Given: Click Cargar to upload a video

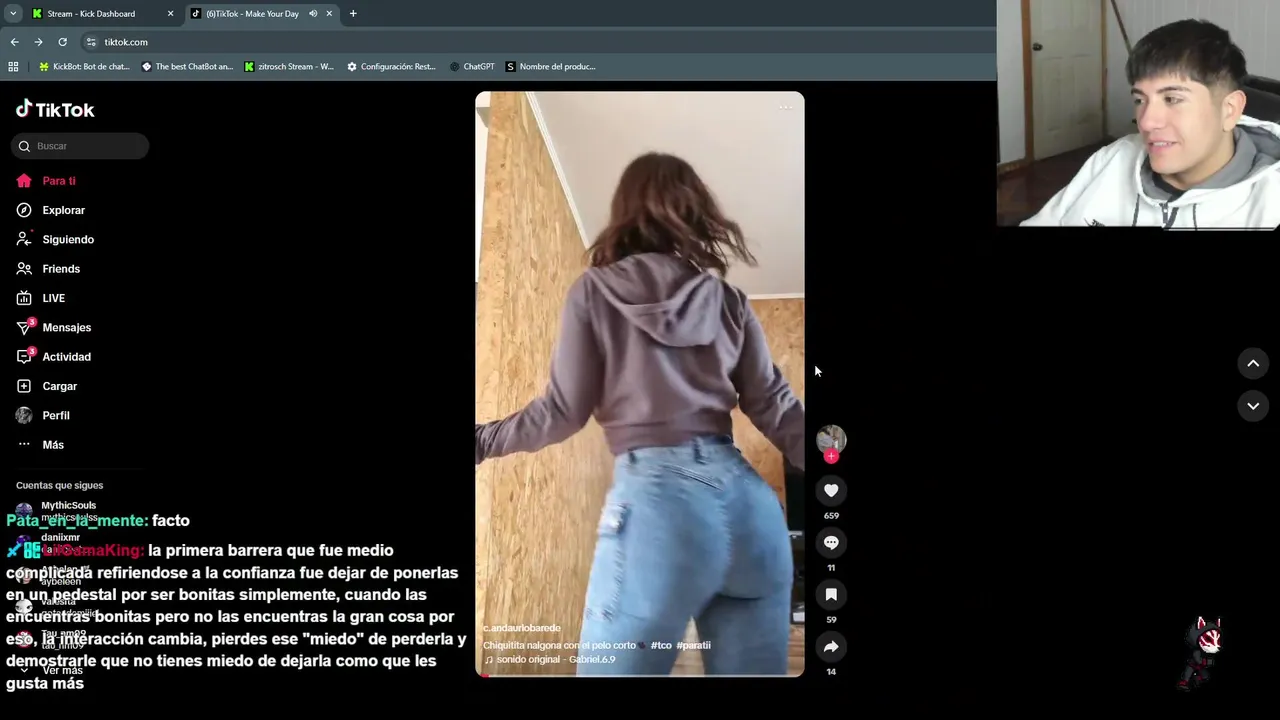Looking at the screenshot, I should [x=47, y=386].
